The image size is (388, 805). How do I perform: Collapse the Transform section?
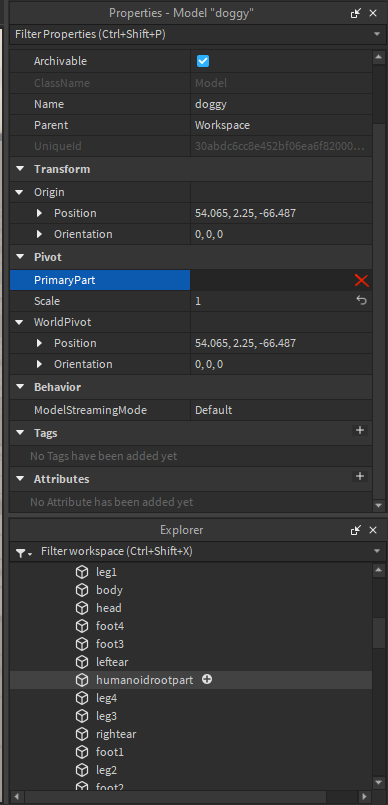point(20,169)
